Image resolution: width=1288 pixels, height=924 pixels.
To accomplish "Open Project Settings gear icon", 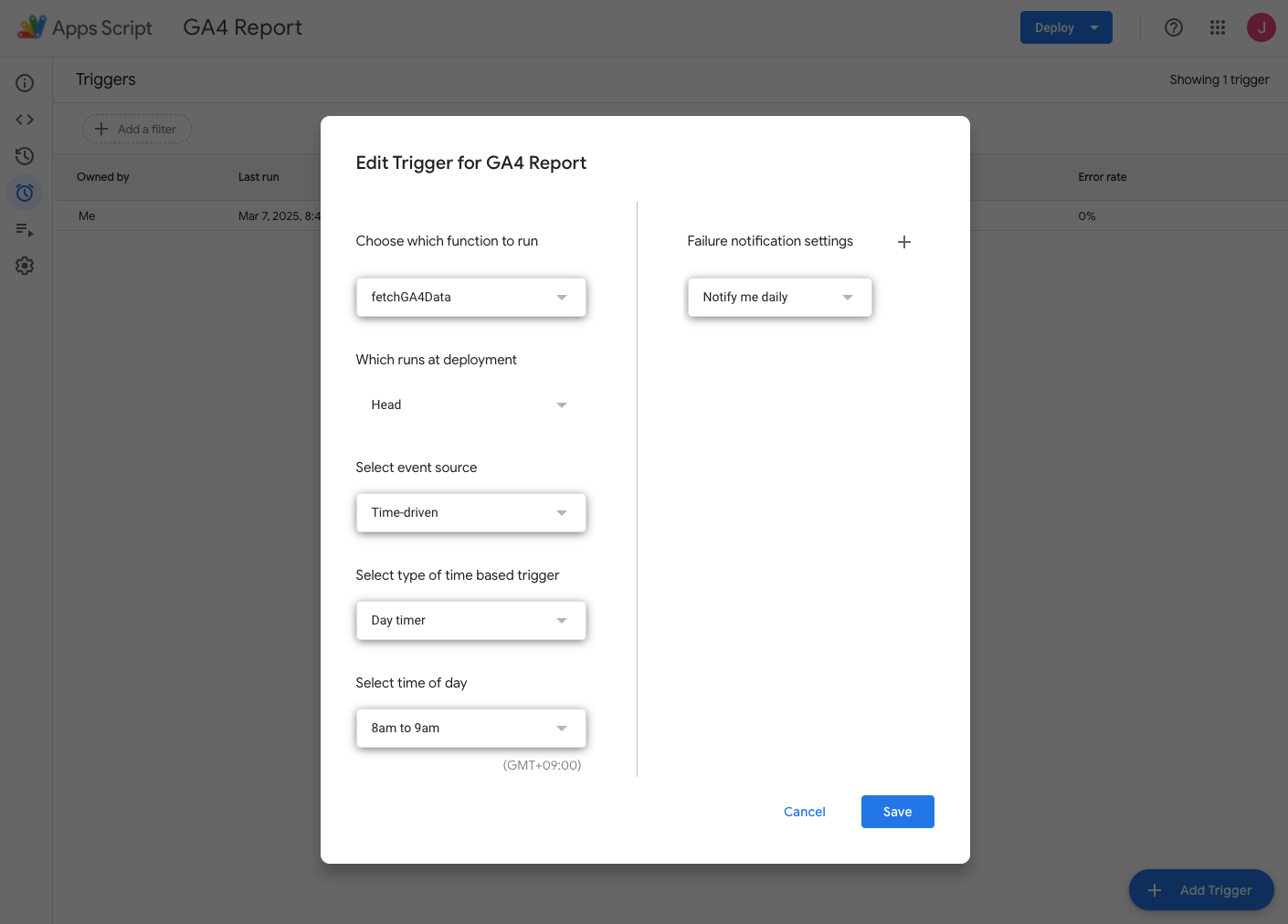I will [x=25, y=266].
